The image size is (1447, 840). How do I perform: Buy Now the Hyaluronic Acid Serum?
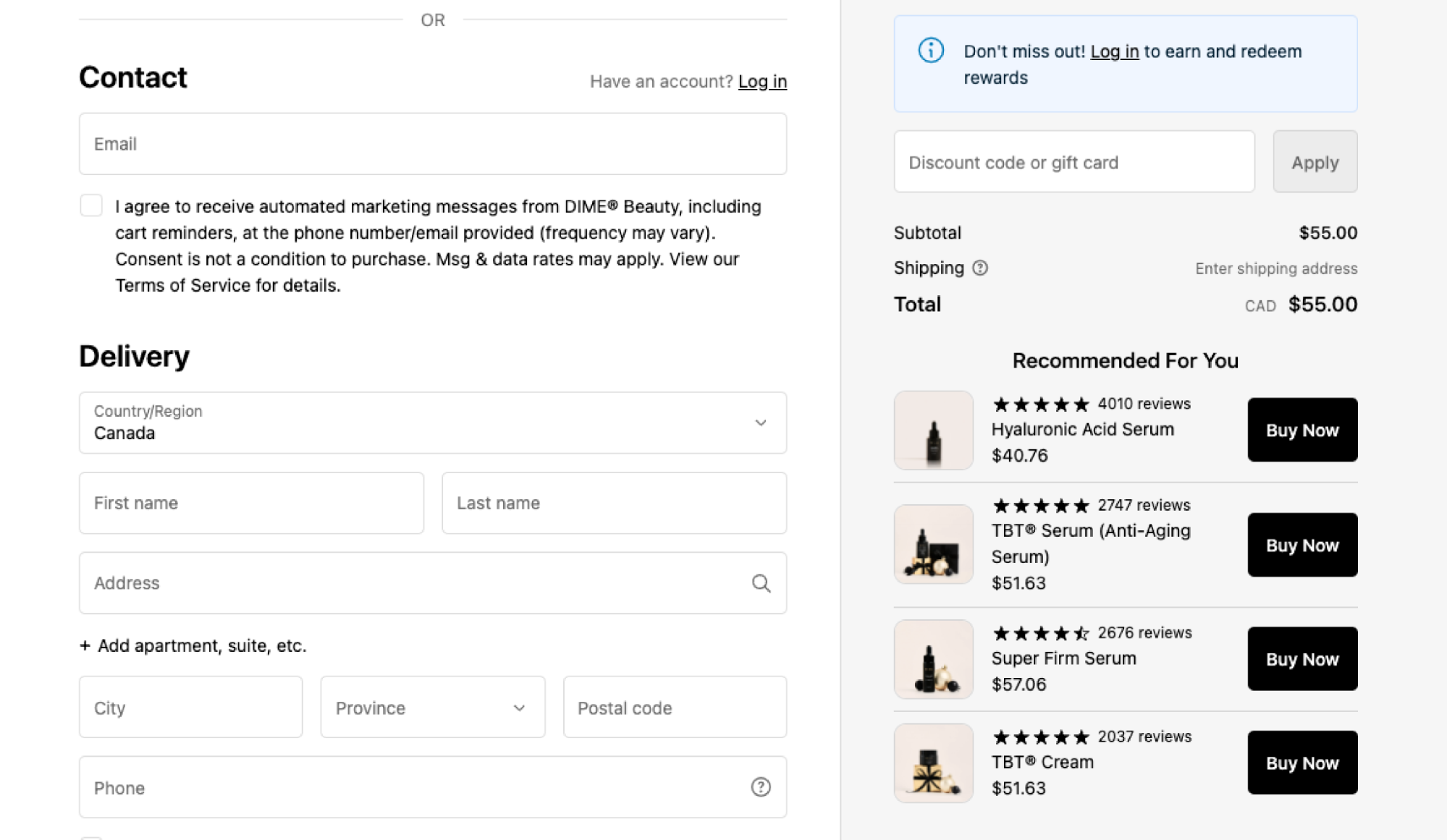click(1302, 430)
